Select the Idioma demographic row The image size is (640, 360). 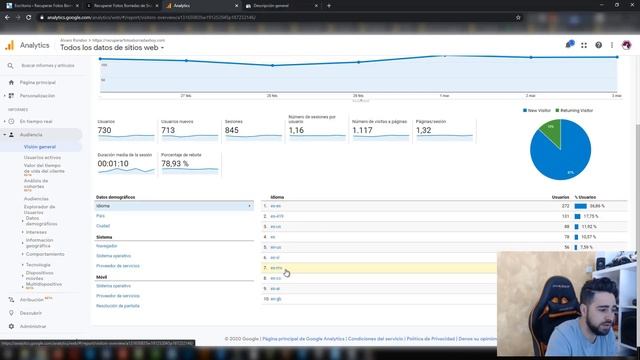coord(174,206)
